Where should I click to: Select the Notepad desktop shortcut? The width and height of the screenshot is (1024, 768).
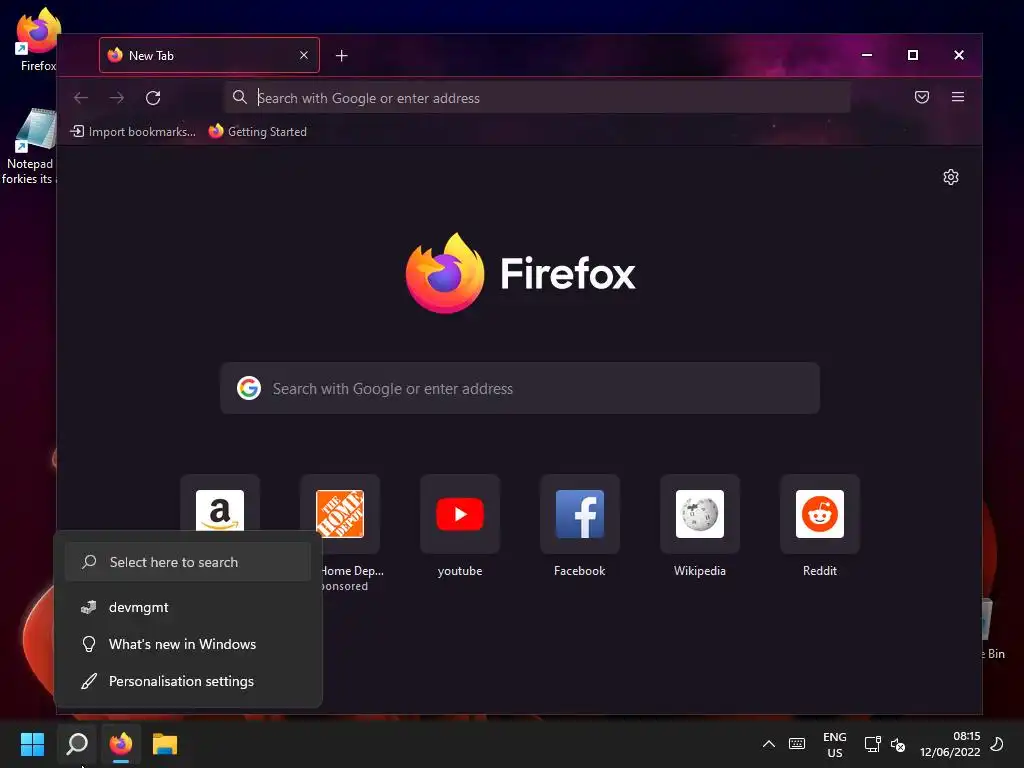(29, 147)
